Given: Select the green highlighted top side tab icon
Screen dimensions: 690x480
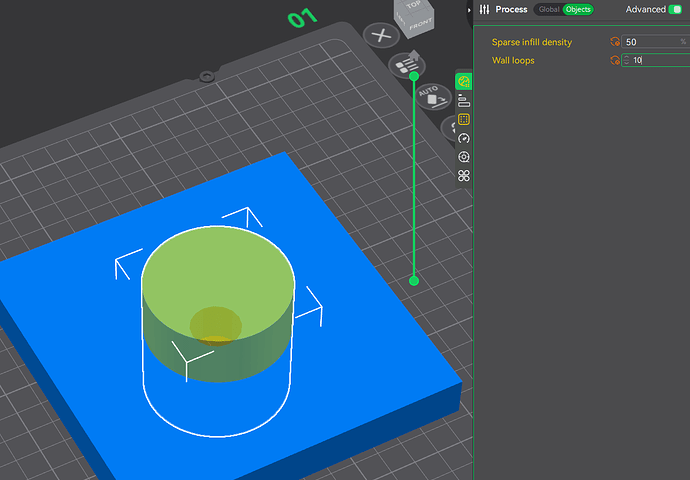Looking at the screenshot, I should pos(464,82).
